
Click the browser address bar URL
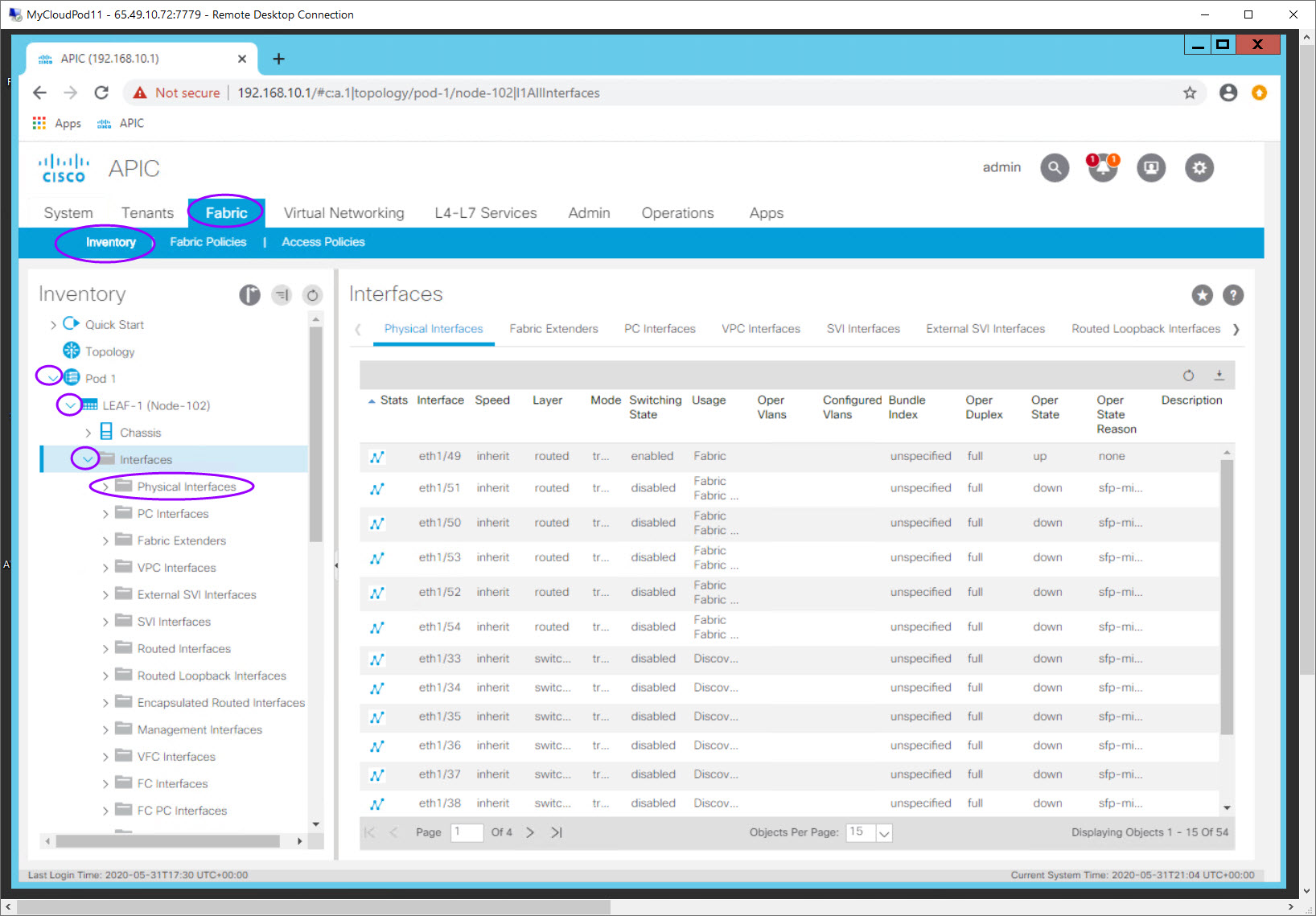click(418, 93)
